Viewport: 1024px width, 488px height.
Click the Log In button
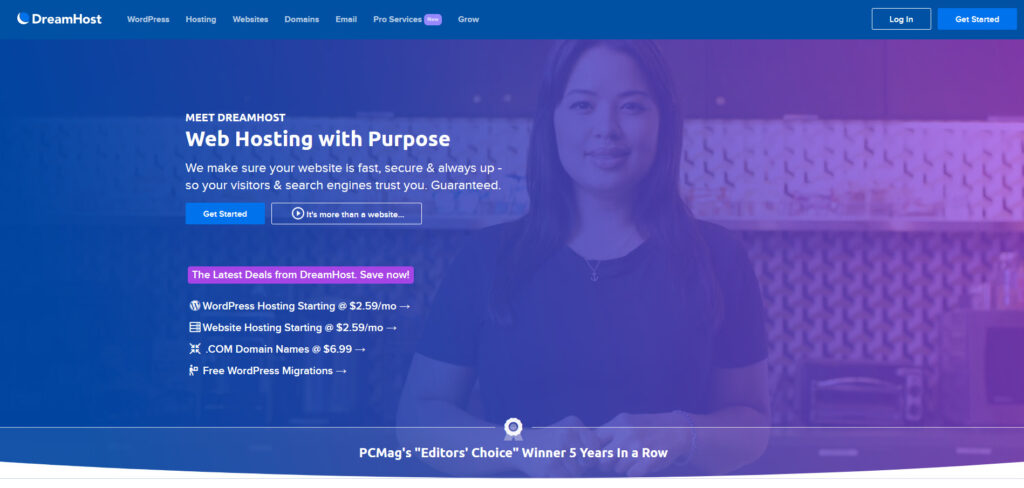[901, 19]
